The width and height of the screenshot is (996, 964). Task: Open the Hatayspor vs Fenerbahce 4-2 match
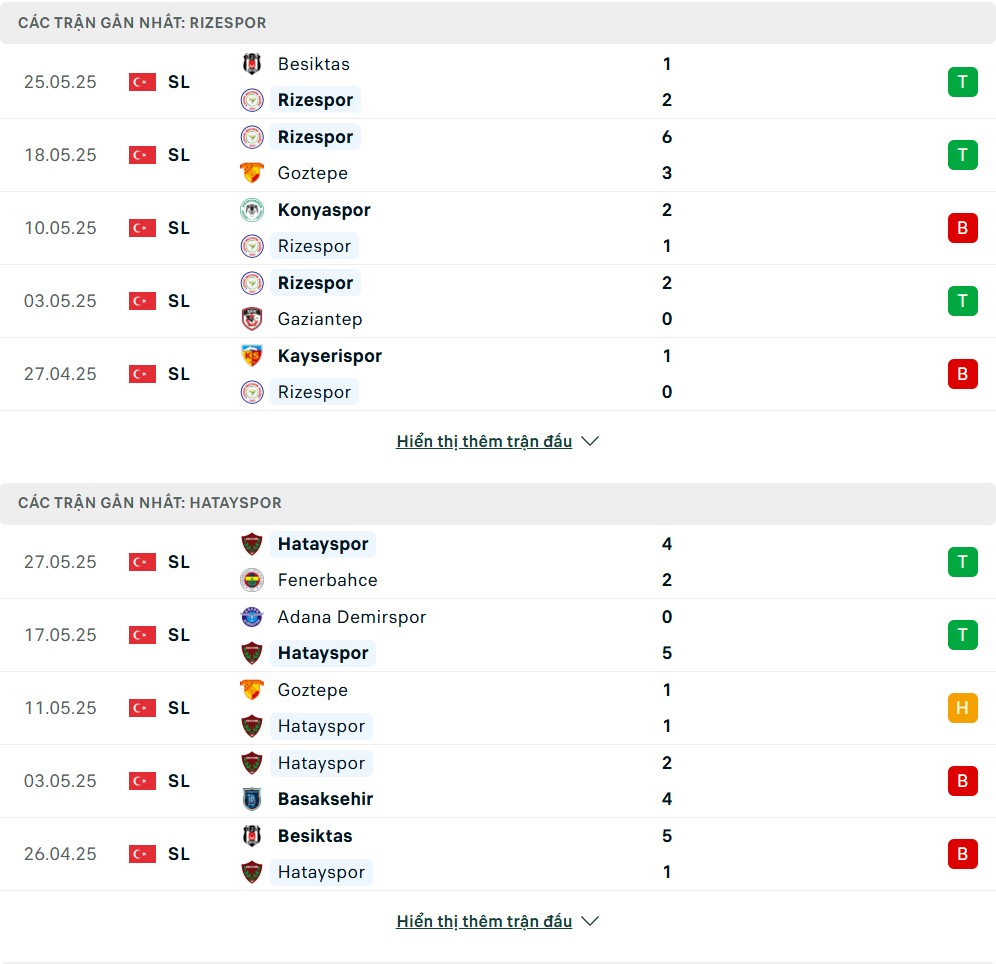click(x=498, y=562)
